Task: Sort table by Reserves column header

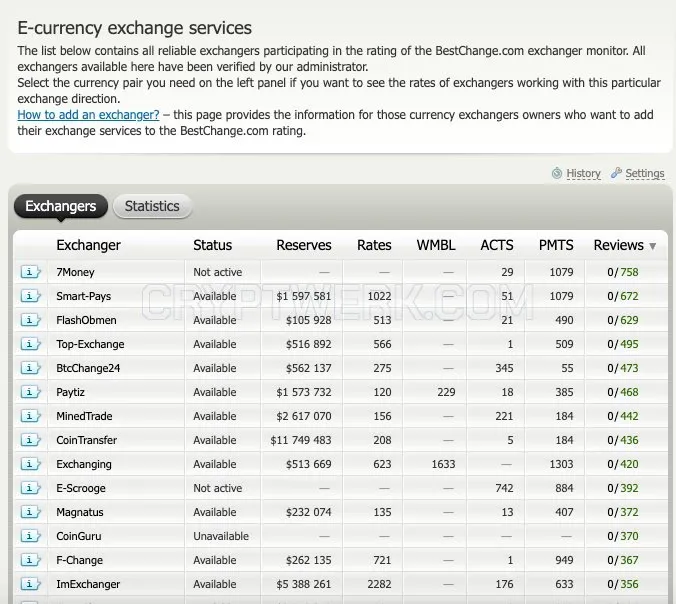Action: (x=304, y=245)
